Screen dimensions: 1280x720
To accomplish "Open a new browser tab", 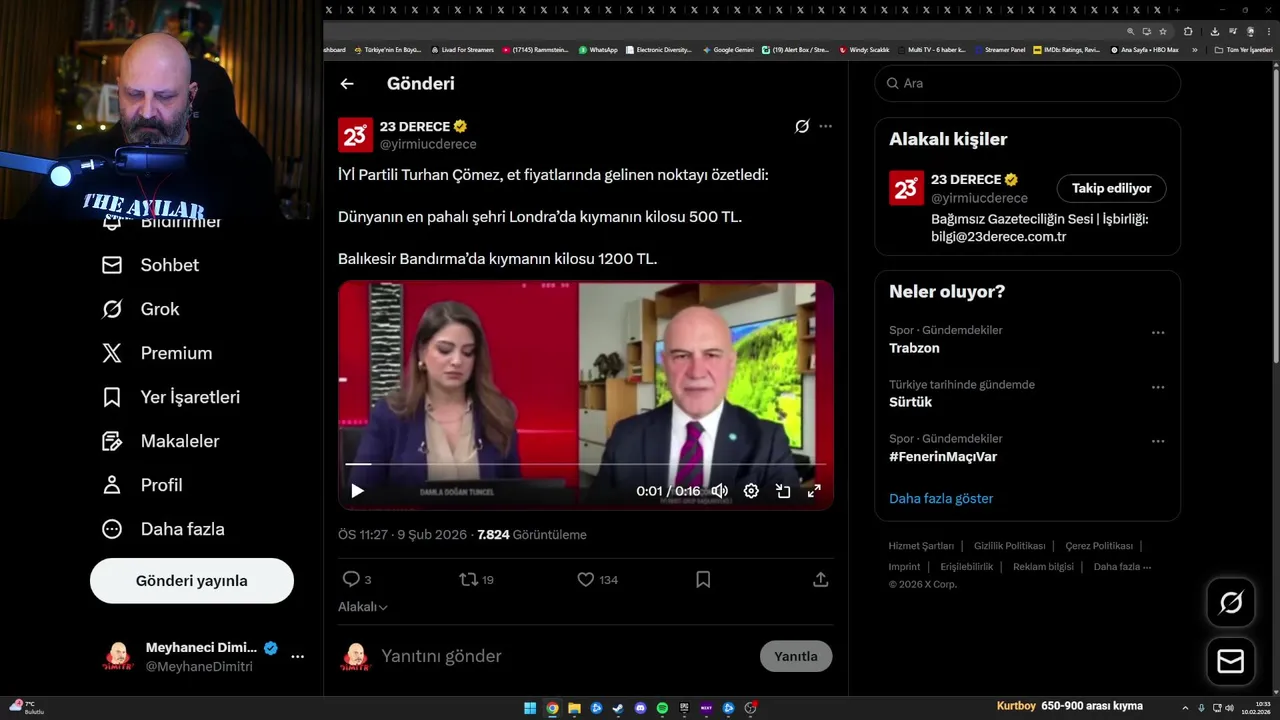I will point(1178,9).
